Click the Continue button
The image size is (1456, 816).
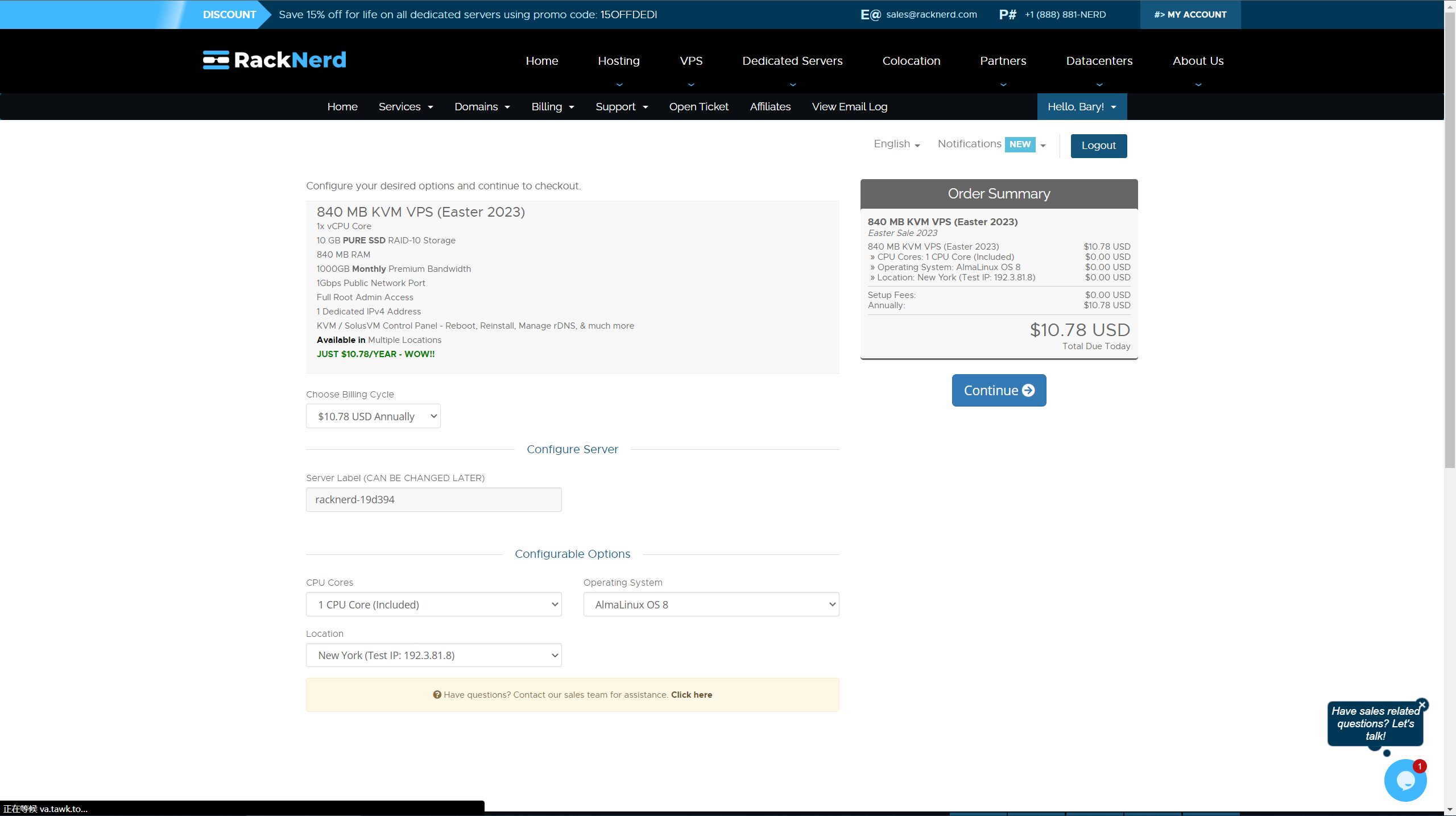pos(999,390)
